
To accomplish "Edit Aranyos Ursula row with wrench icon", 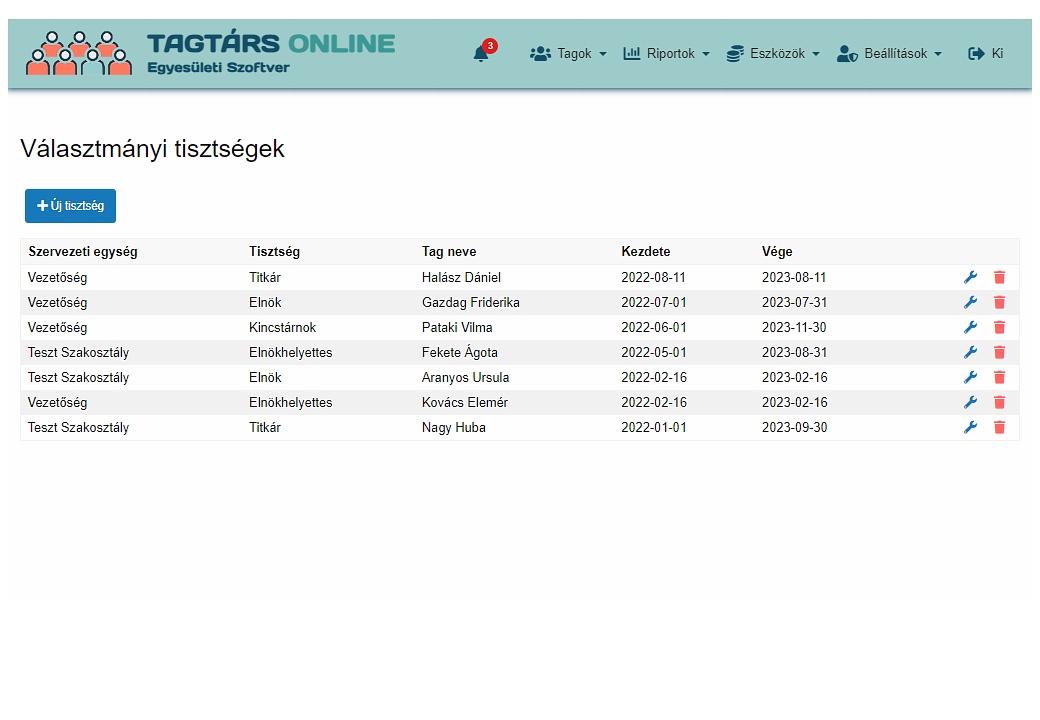I will [970, 377].
